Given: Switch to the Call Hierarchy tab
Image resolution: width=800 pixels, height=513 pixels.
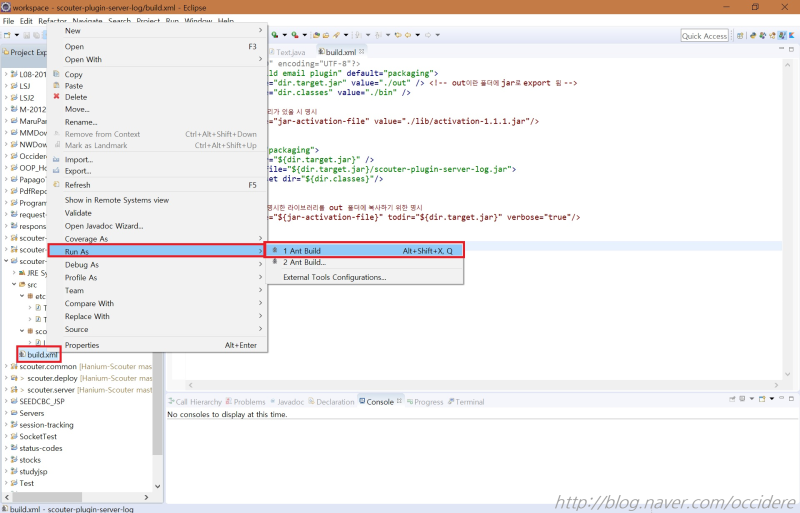Looking at the screenshot, I should click(x=195, y=402).
